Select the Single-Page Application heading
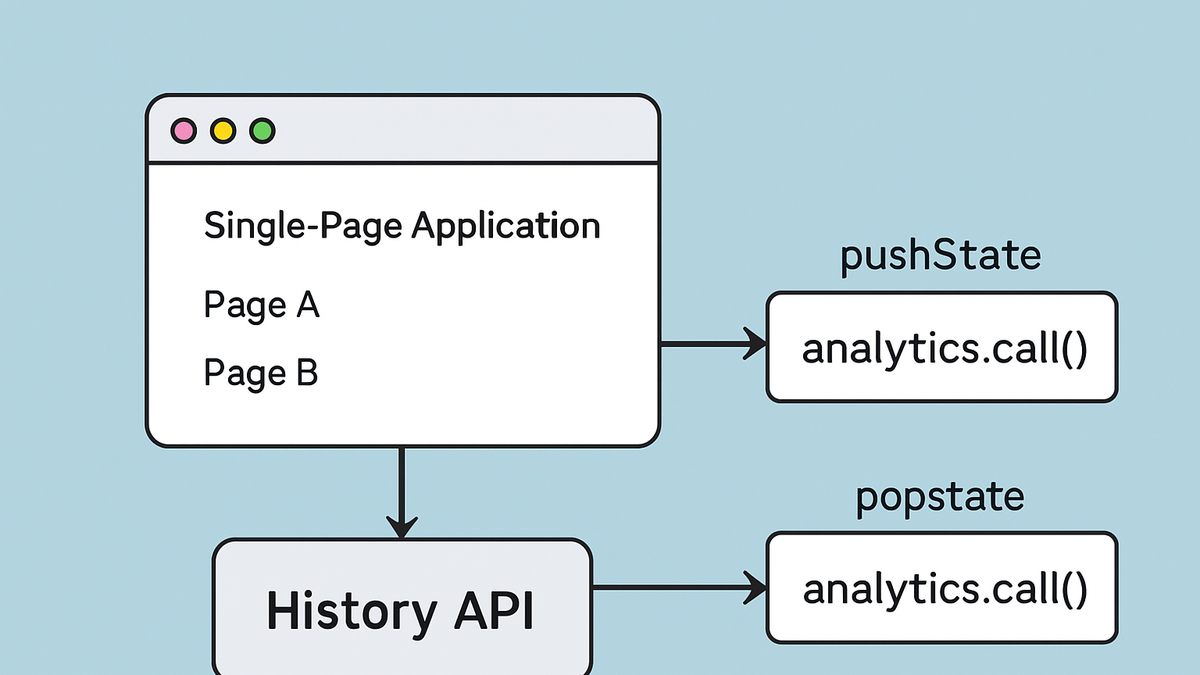This screenshot has height=675, width=1200. [402, 227]
